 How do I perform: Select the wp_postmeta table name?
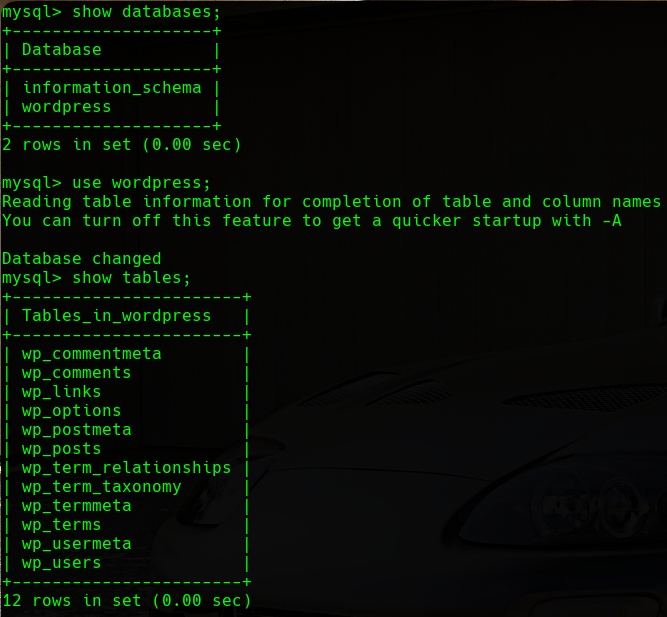(x=77, y=430)
